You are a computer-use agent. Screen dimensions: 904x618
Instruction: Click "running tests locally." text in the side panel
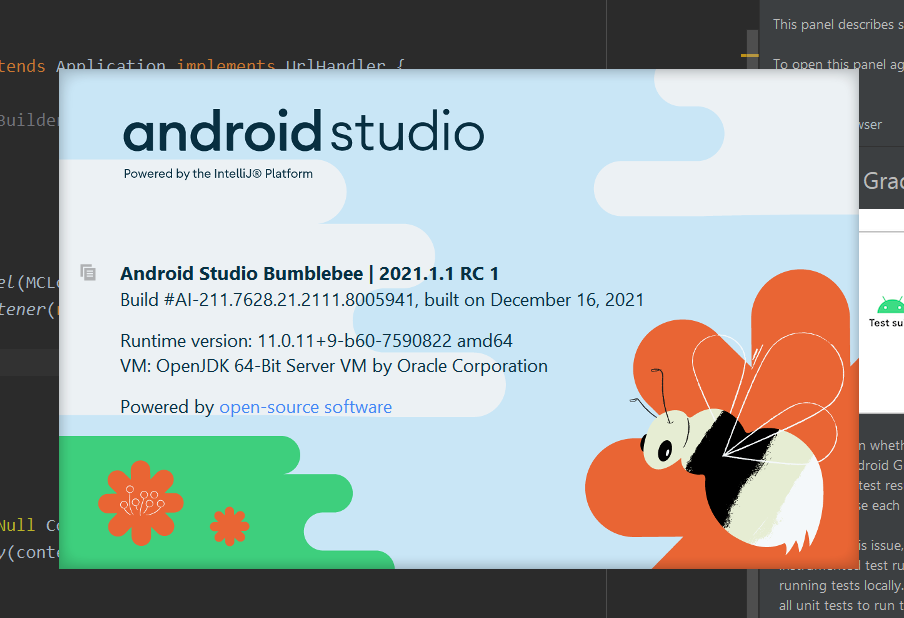(x=841, y=586)
